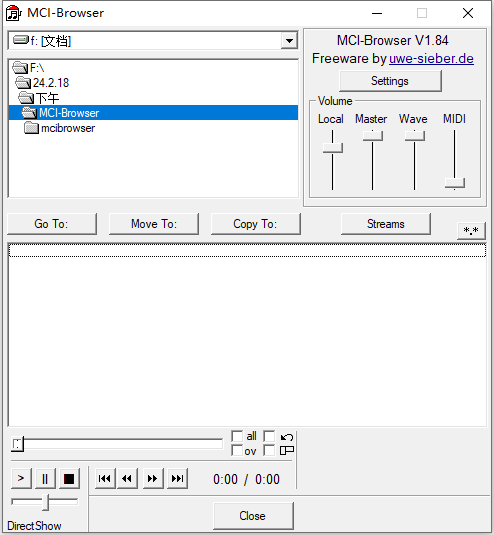
Task: Skip to the previous track
Action: click(105, 478)
